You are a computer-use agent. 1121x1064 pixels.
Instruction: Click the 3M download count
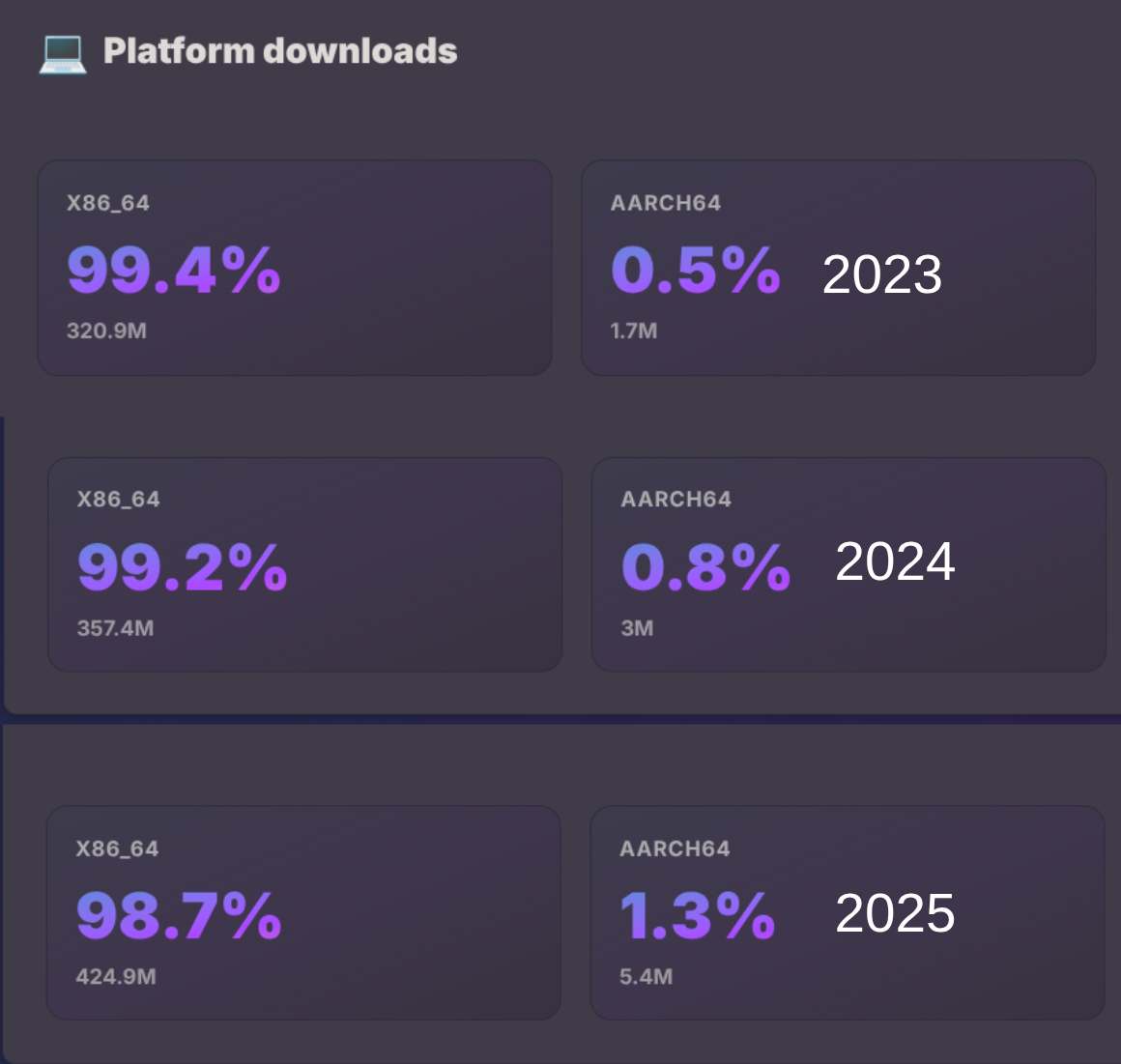coord(637,628)
